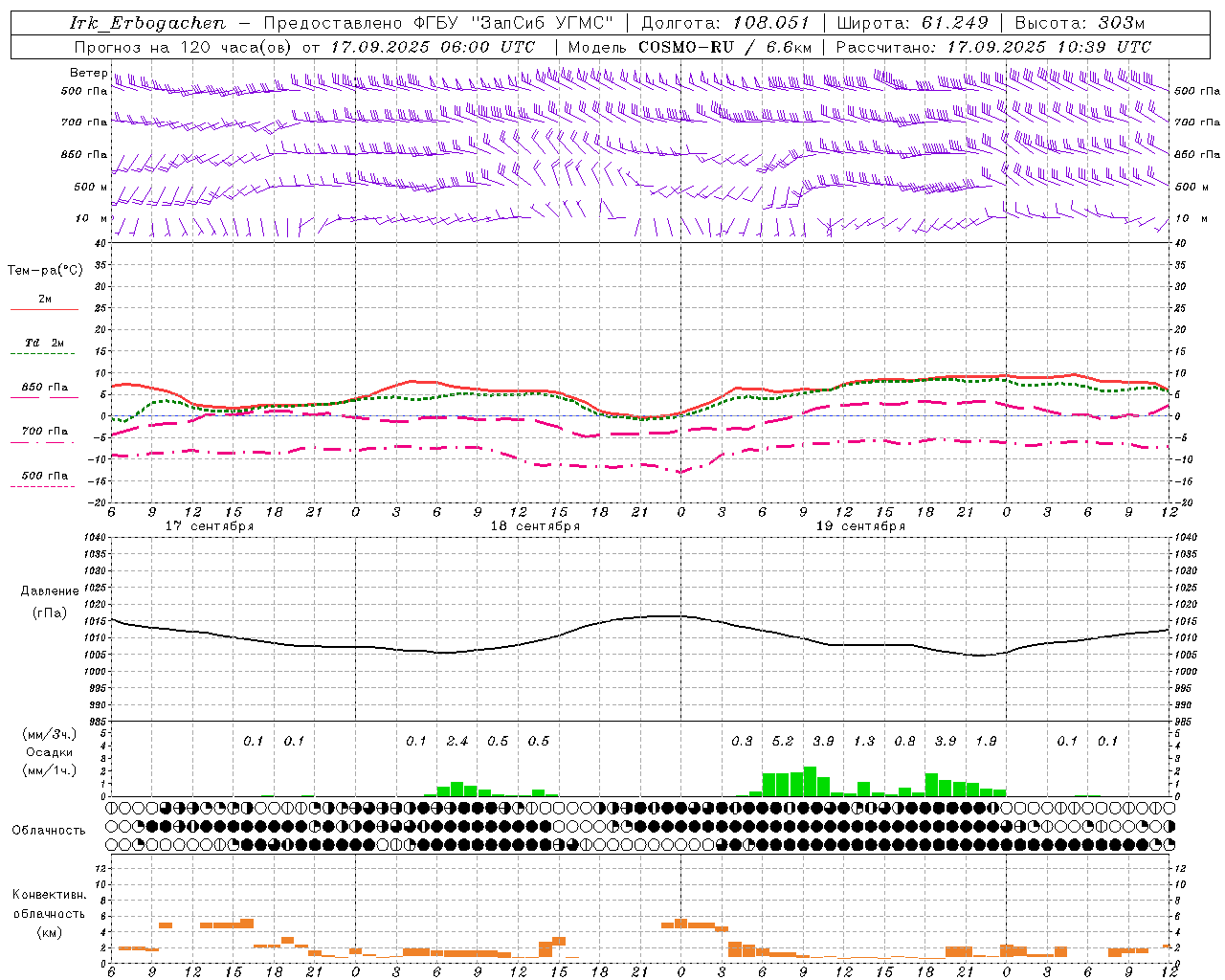Click the 5.2 precipitation total value
Viewport: 1225px width, 980px height.
(x=783, y=741)
